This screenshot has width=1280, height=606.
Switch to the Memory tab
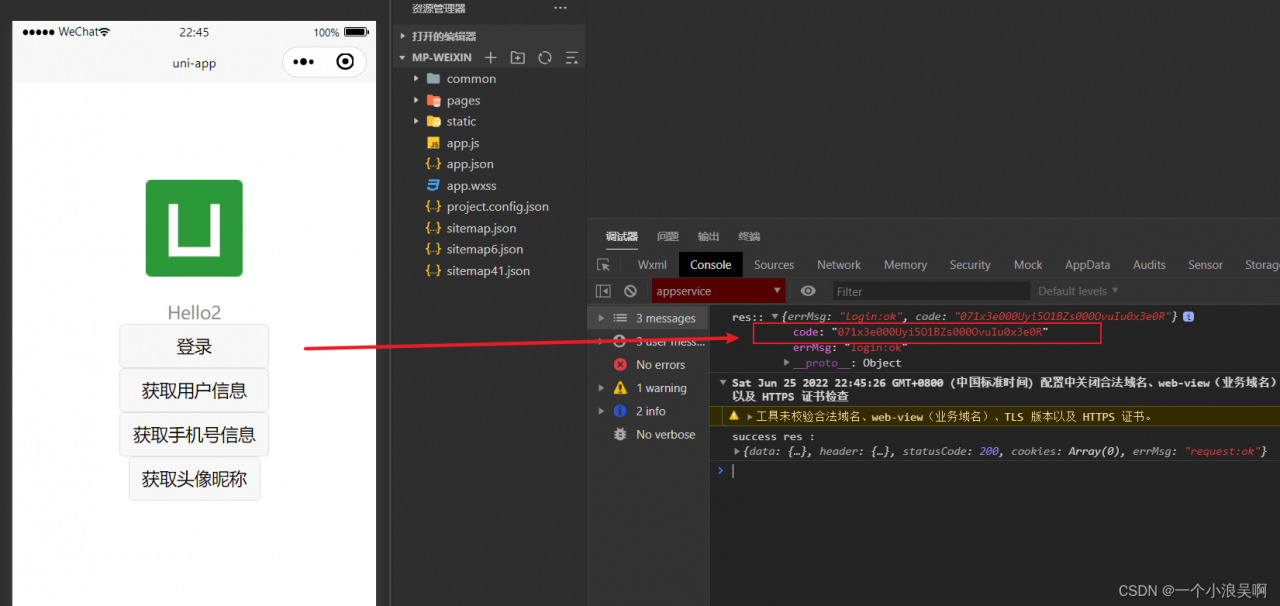[x=905, y=265]
